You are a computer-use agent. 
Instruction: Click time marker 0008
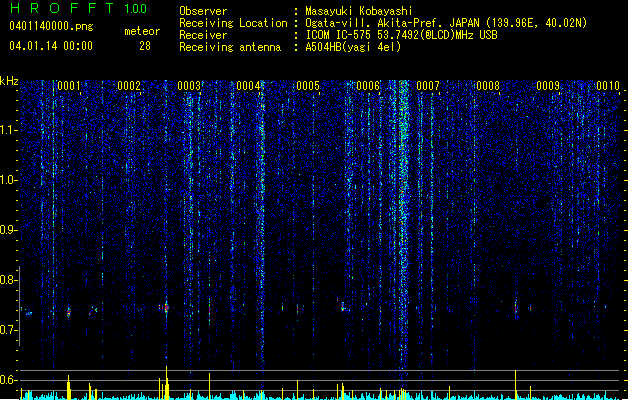(x=488, y=86)
